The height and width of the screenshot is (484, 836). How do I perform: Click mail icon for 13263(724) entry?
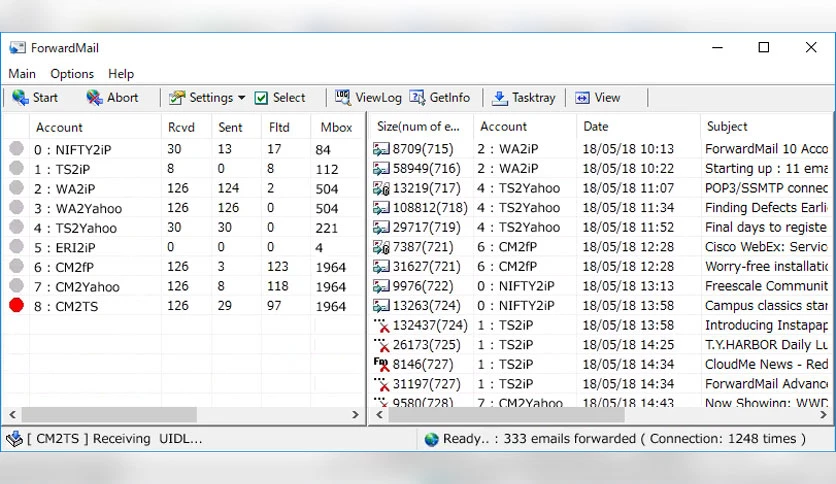381,306
